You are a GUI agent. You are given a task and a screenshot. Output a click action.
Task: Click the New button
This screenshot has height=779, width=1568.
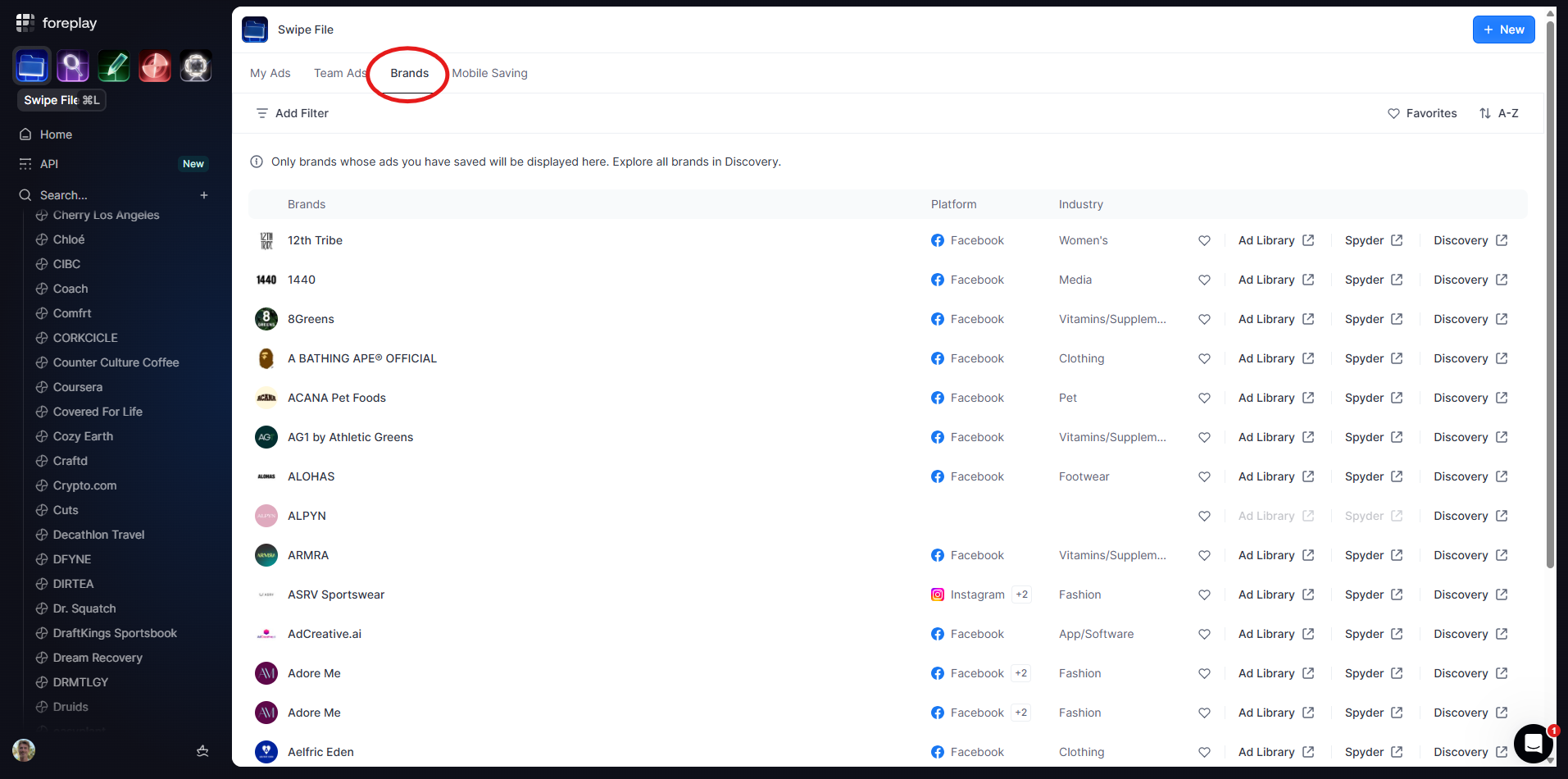1503,30
